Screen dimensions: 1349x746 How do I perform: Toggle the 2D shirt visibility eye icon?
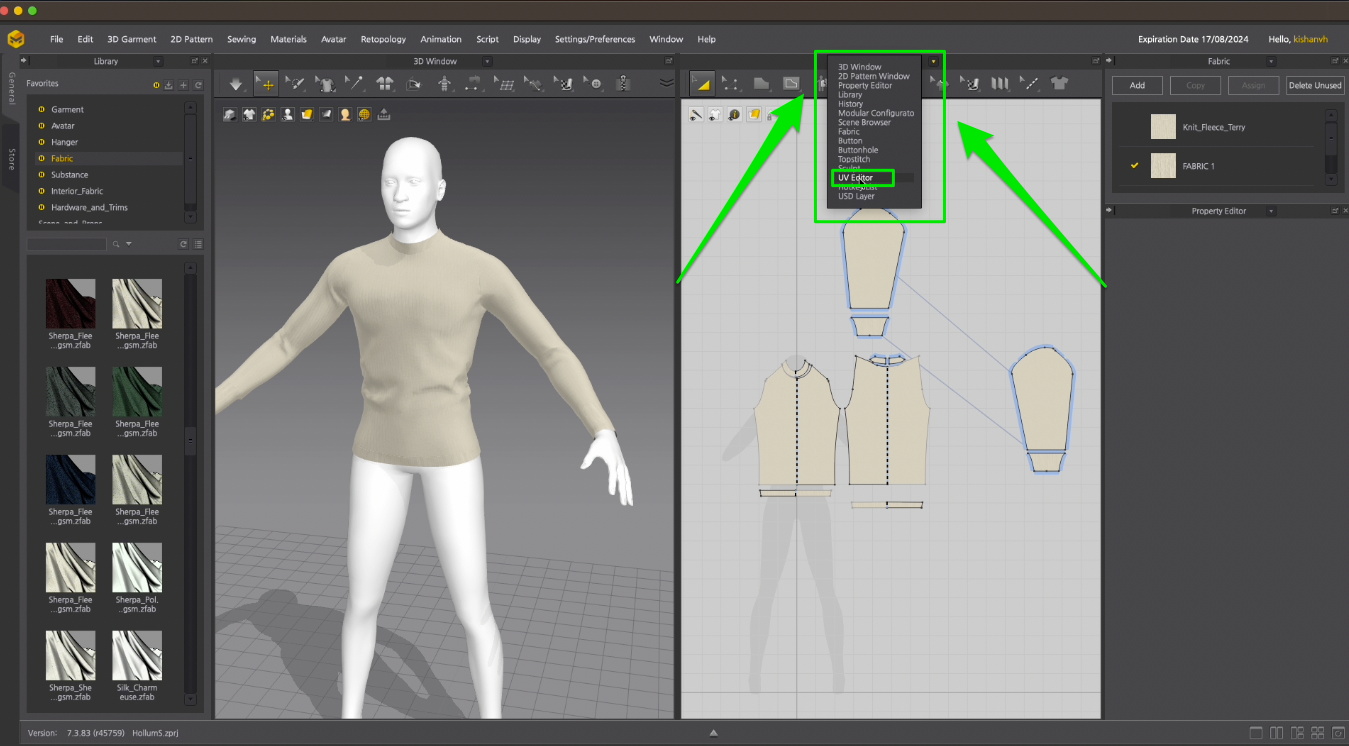click(715, 115)
